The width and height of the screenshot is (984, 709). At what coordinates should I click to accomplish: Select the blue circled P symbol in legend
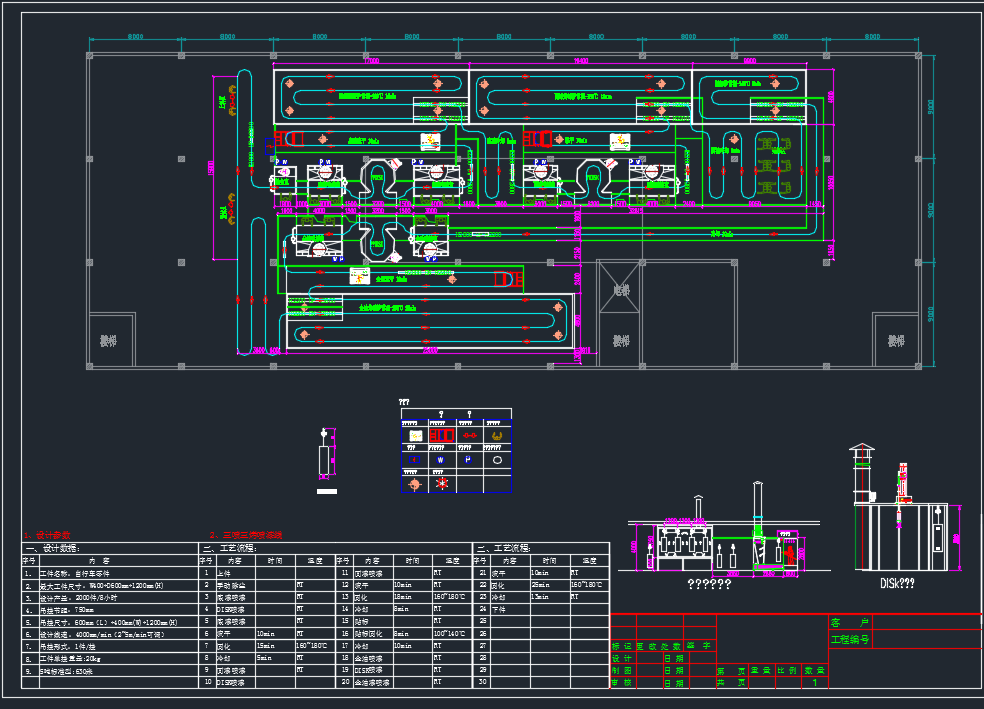pyautogui.click(x=468, y=460)
